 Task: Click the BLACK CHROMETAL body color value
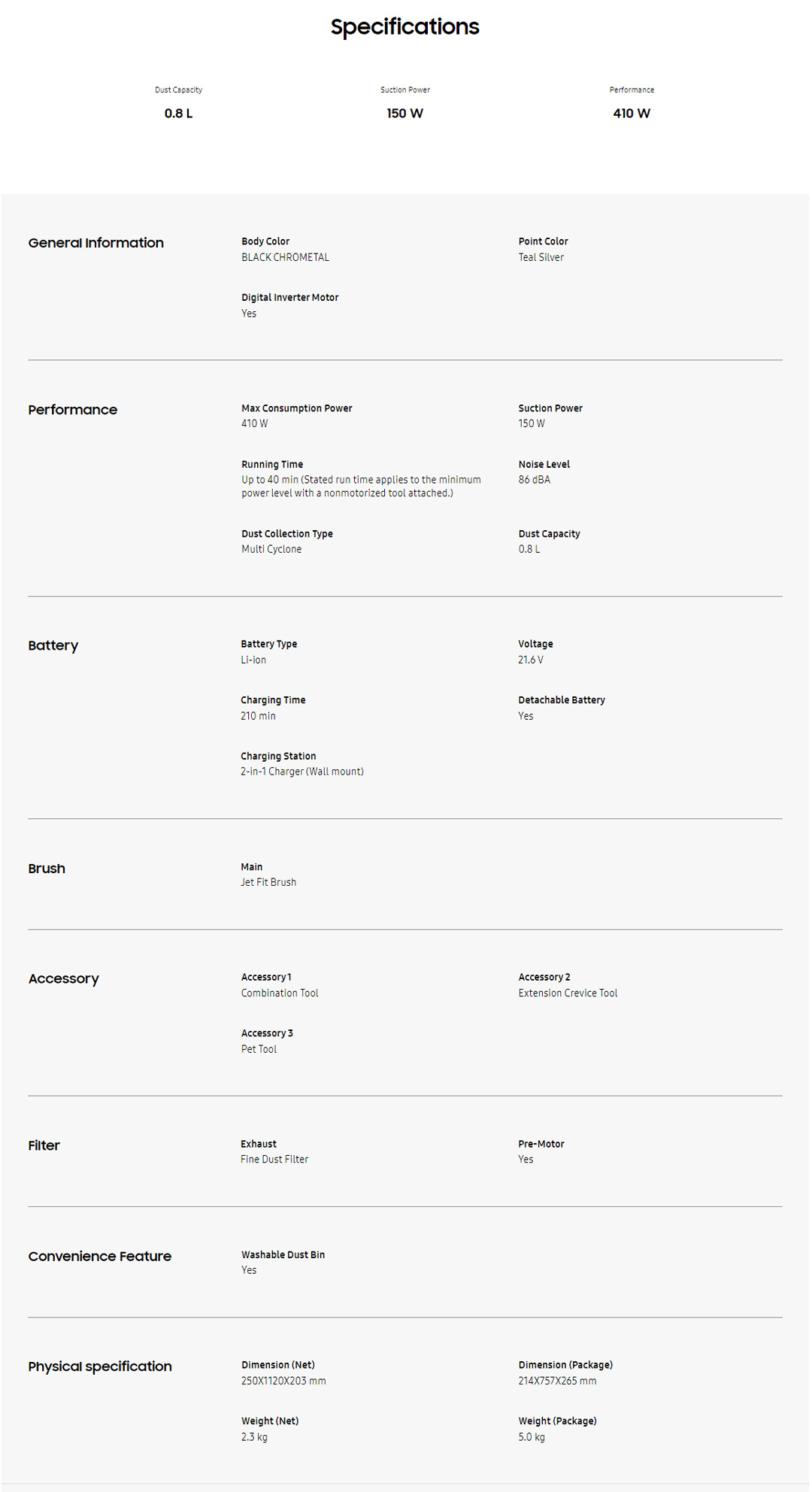(x=285, y=257)
